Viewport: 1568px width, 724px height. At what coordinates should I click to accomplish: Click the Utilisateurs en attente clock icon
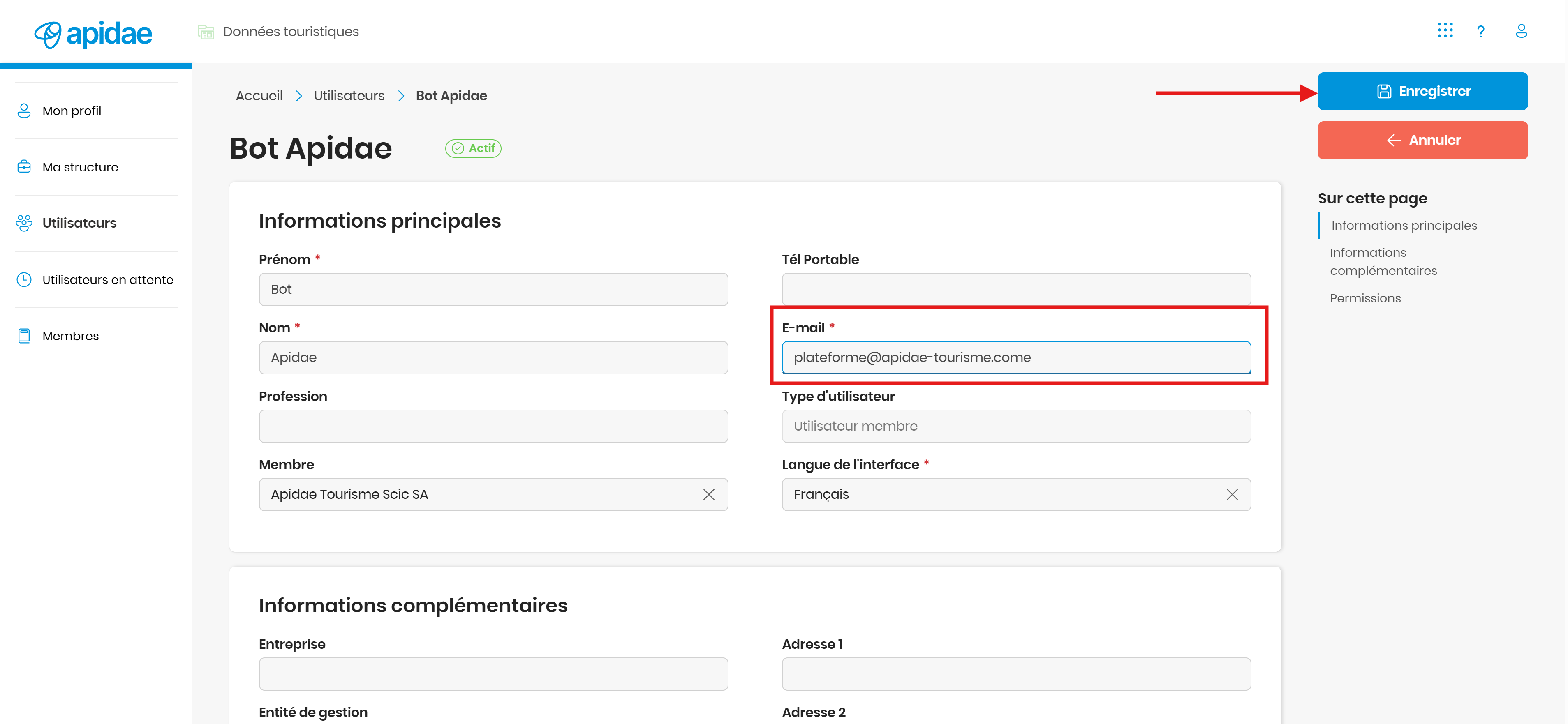point(24,279)
